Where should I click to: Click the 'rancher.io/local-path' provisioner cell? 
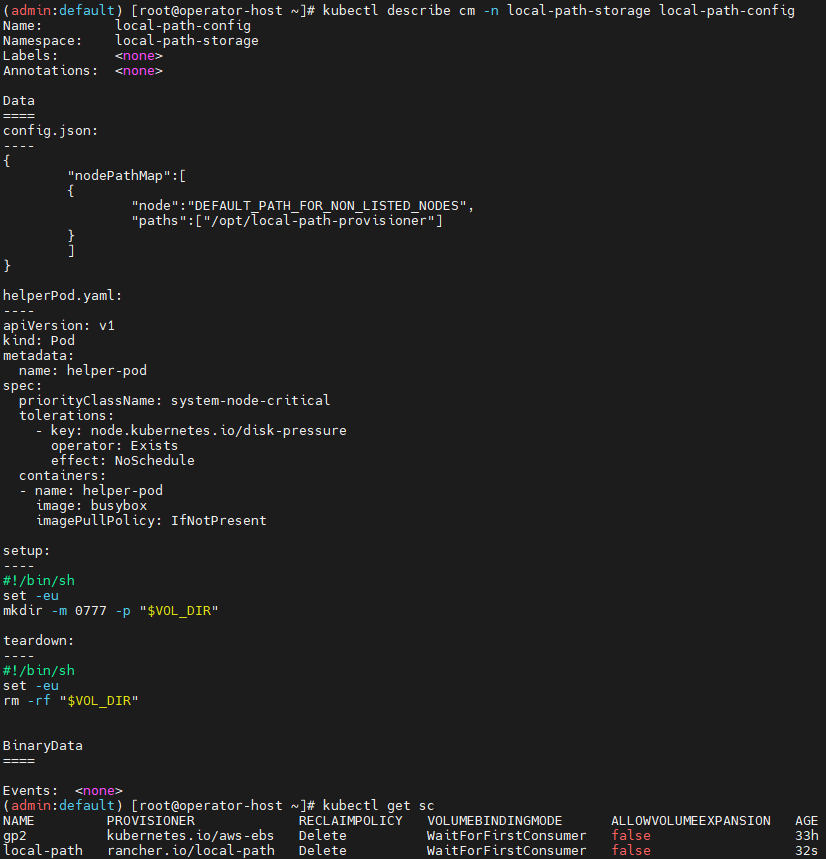pyautogui.click(x=191, y=851)
